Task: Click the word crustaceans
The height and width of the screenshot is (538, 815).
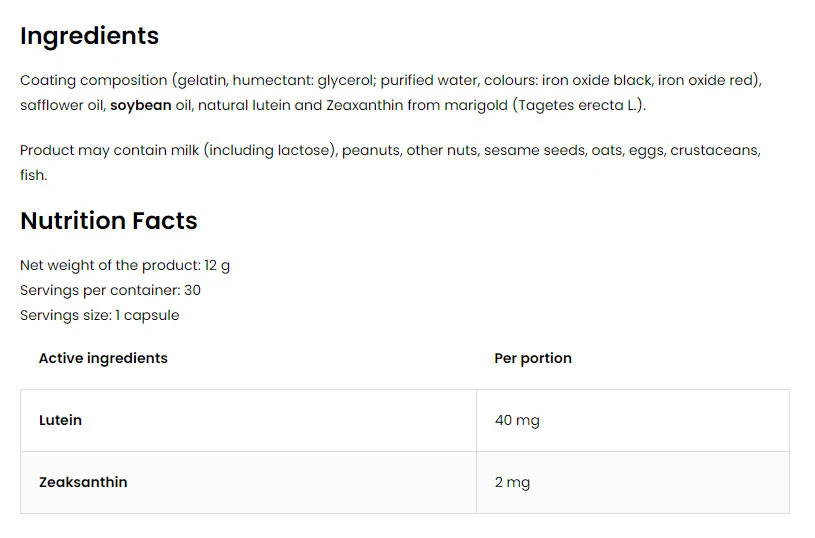Action: pyautogui.click(x=714, y=150)
